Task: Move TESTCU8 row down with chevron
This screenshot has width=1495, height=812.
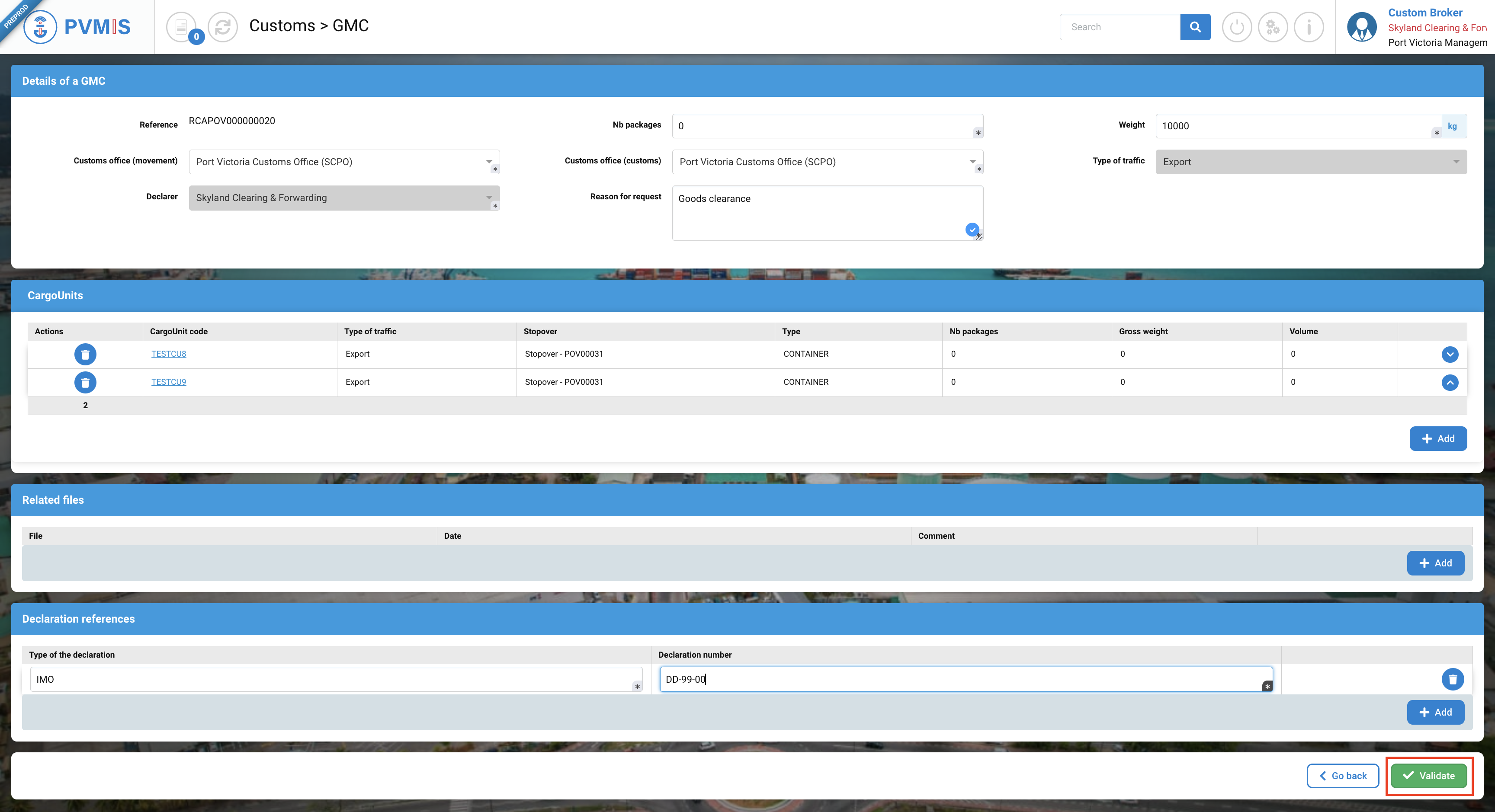Action: click(1450, 354)
